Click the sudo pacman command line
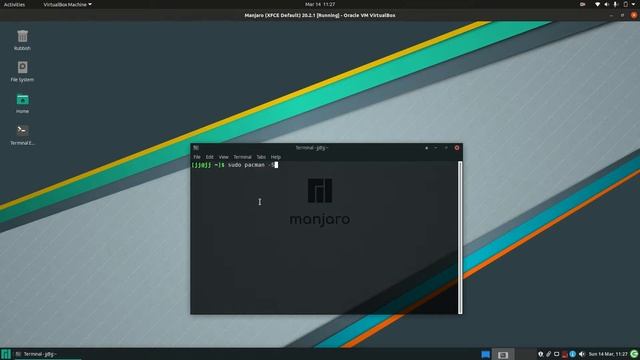The height and width of the screenshot is (360, 640). click(x=234, y=165)
